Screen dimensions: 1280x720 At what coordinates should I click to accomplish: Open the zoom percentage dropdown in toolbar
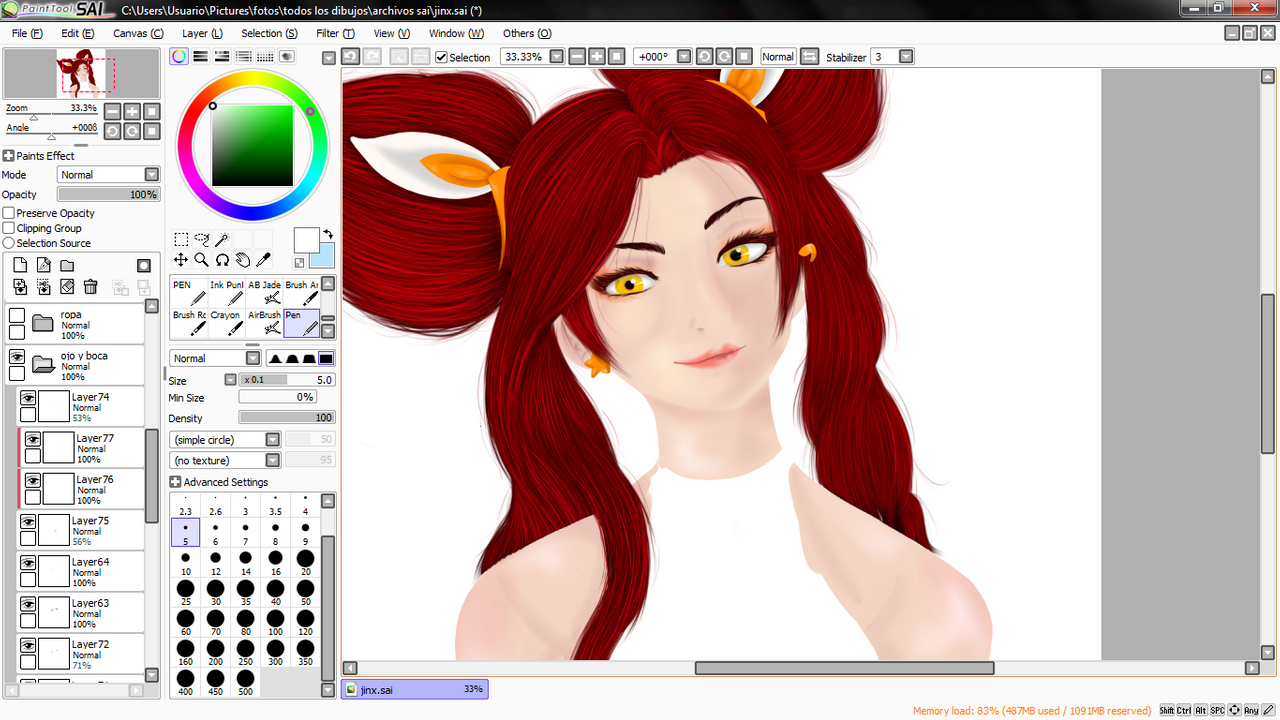557,57
